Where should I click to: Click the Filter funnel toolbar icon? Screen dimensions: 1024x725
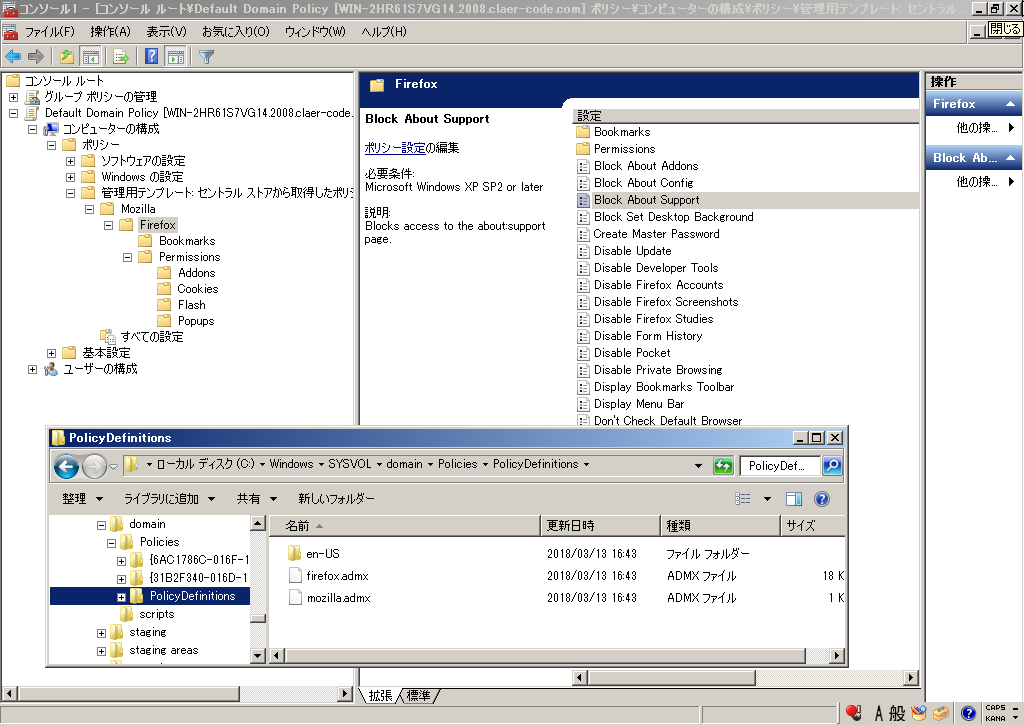click(206, 57)
